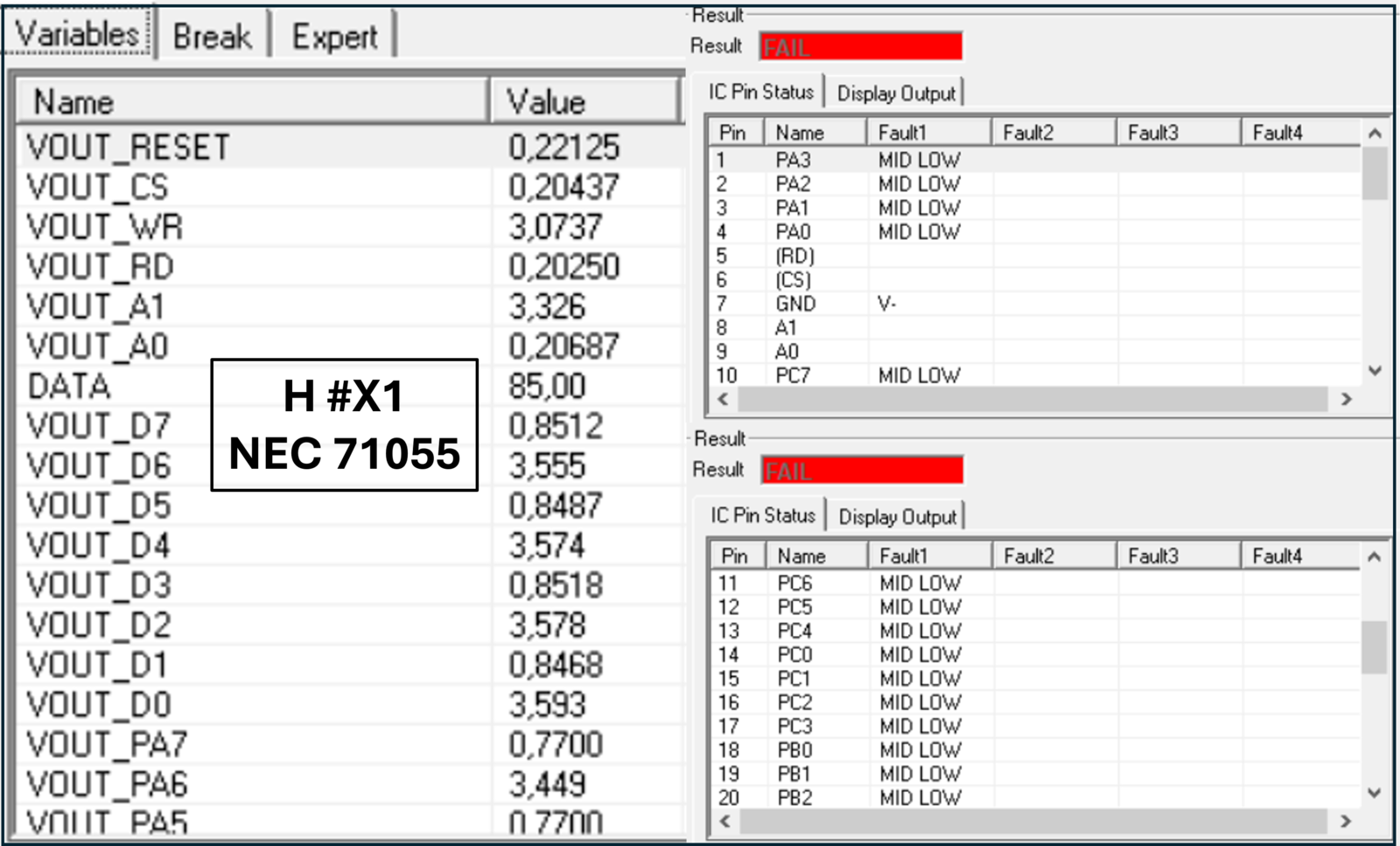Select pin 2 PA2 row
1400x846 pixels.
(x=1034, y=184)
